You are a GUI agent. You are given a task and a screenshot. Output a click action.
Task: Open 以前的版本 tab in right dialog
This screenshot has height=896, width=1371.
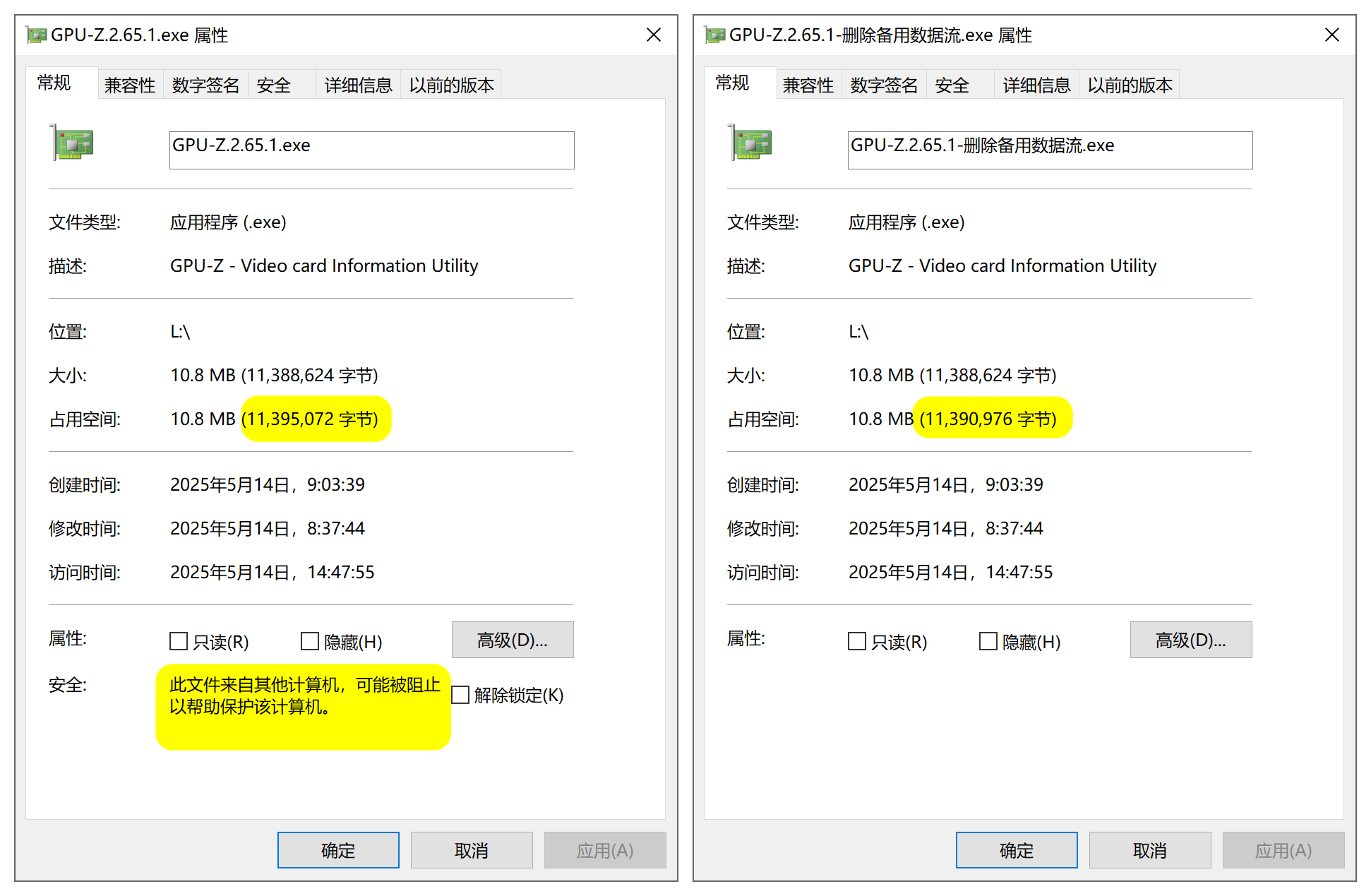[x=1130, y=85]
